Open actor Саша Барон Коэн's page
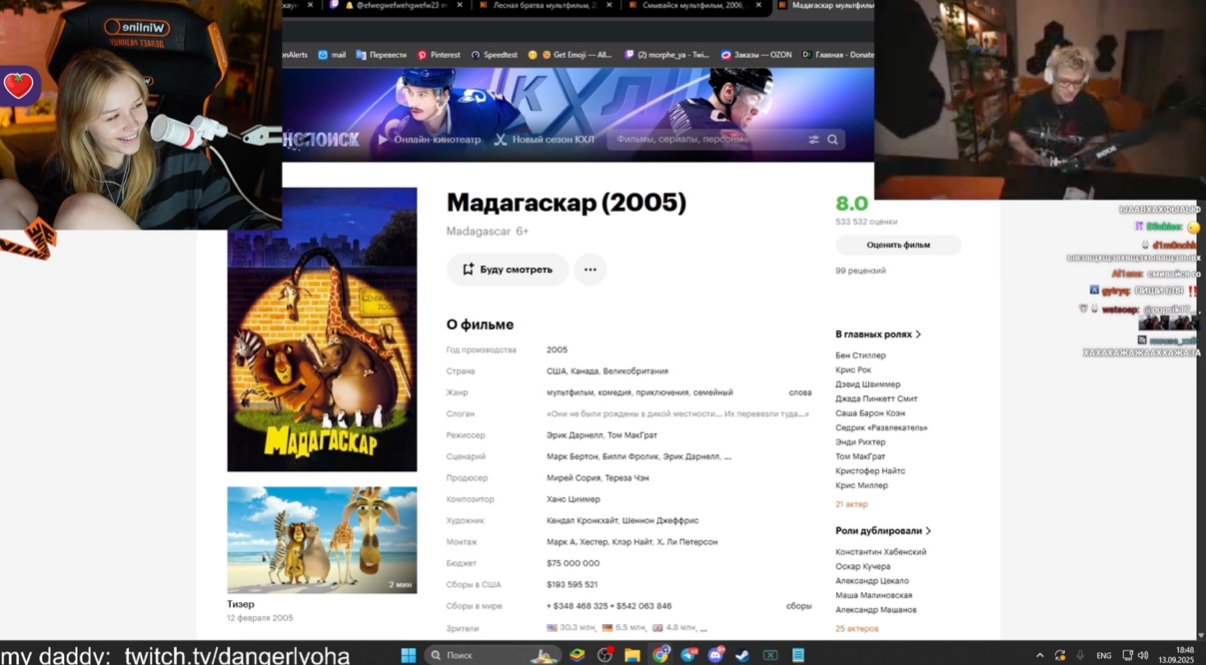 point(870,413)
